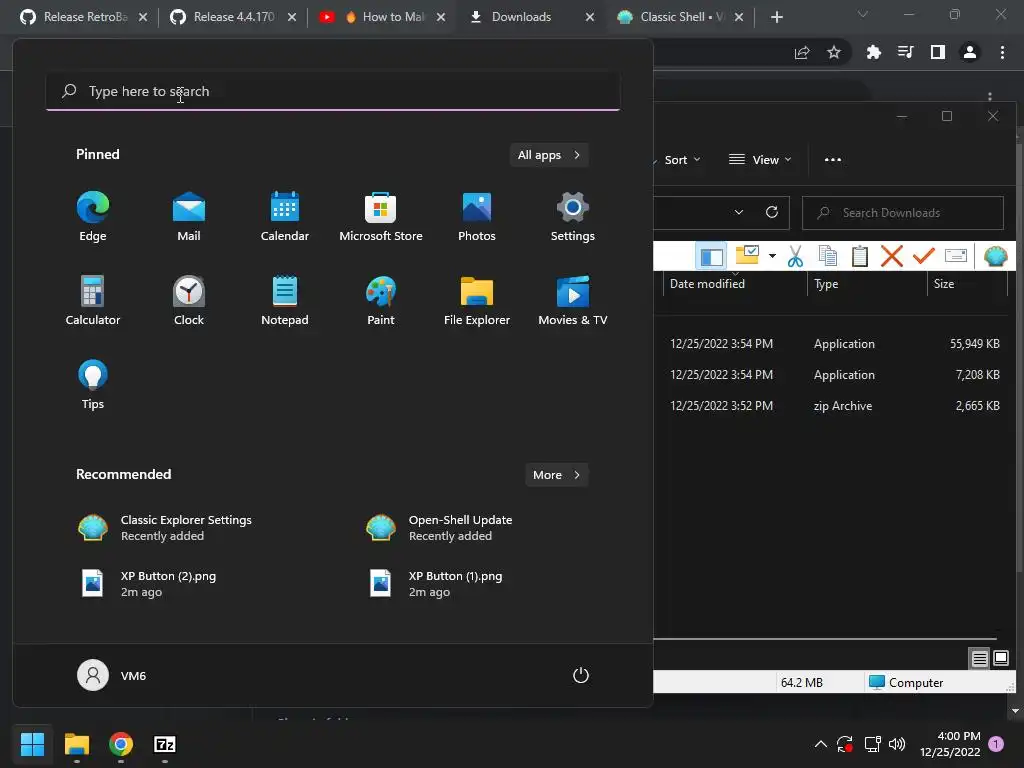Image resolution: width=1024 pixels, height=768 pixels.
Task: Click the Classic Explorer cut scissors icon
Action: [795, 256]
